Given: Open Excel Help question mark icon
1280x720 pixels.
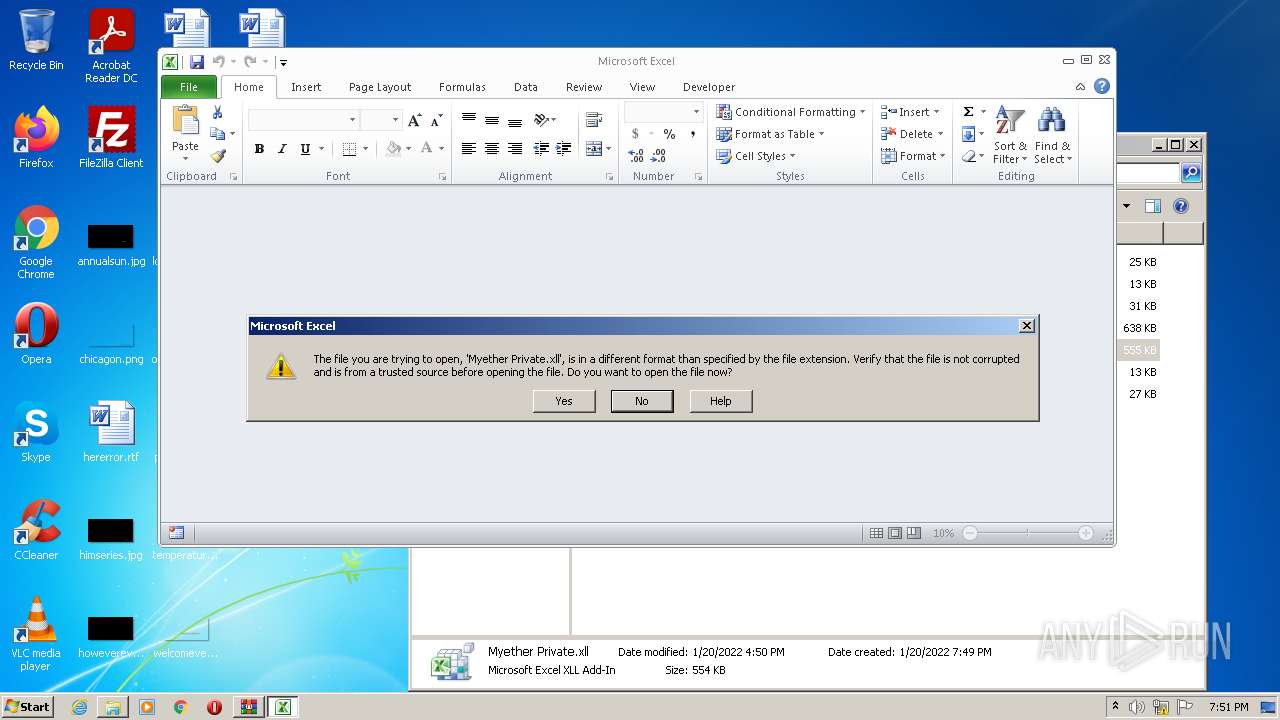Looking at the screenshot, I should tap(1102, 87).
